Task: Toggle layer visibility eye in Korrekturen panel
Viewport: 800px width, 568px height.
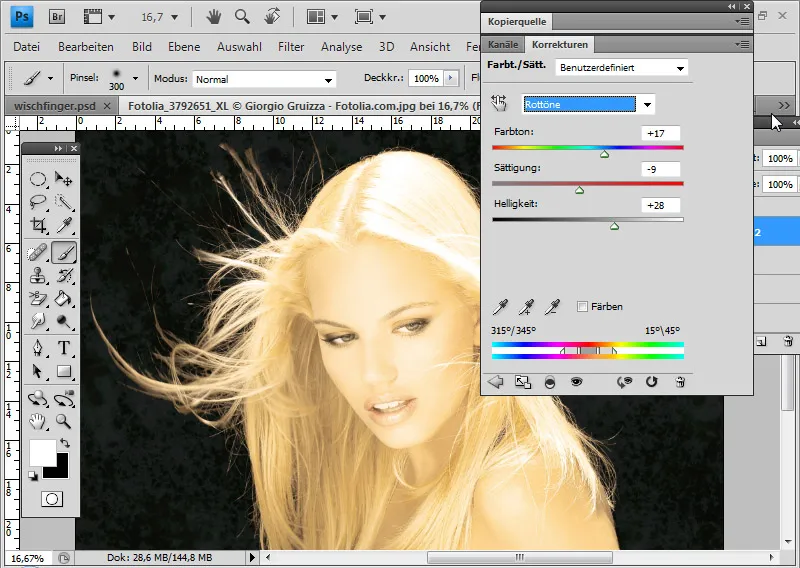Action: [577, 382]
